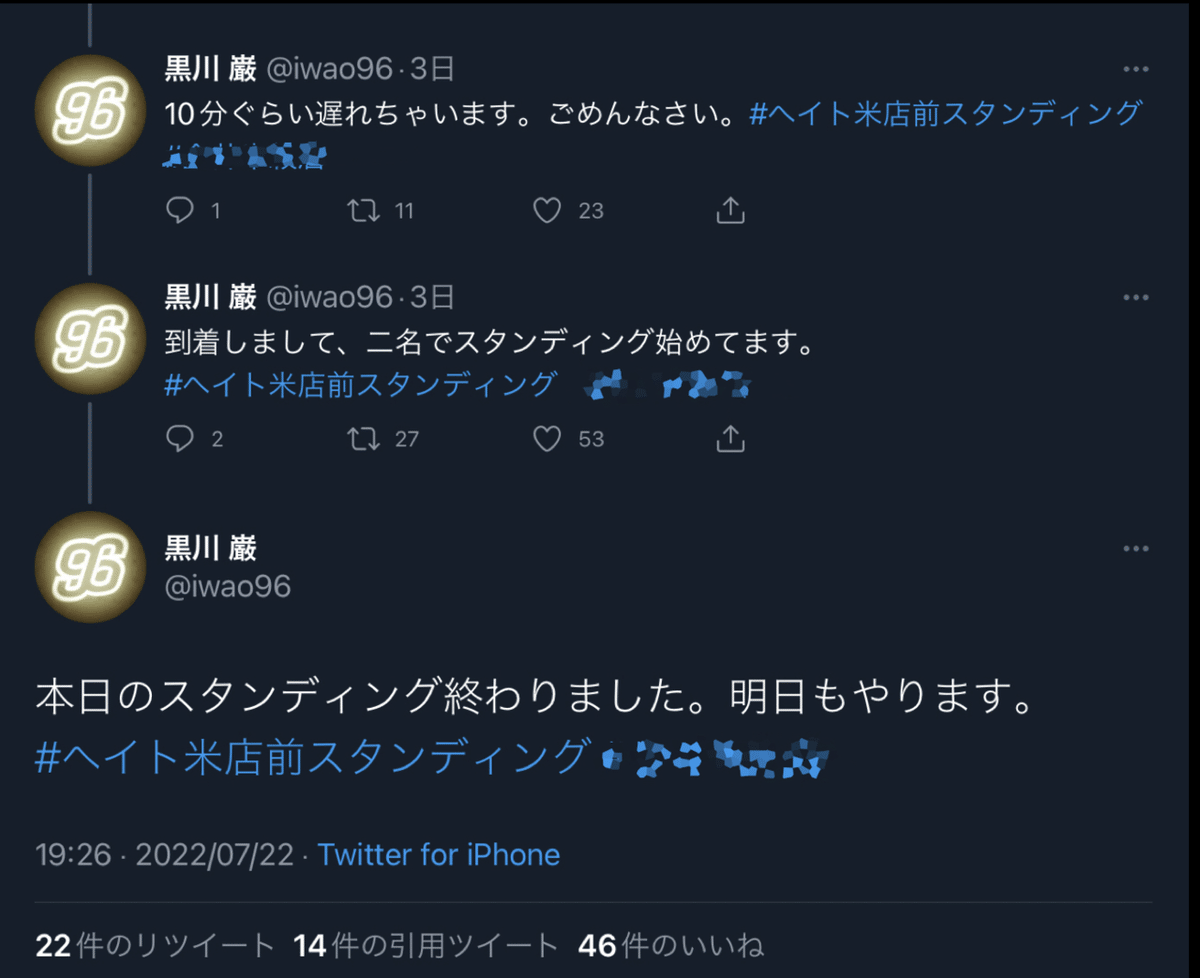View the 22 retweets list
This screenshot has width=1200, height=978.
[x=154, y=945]
